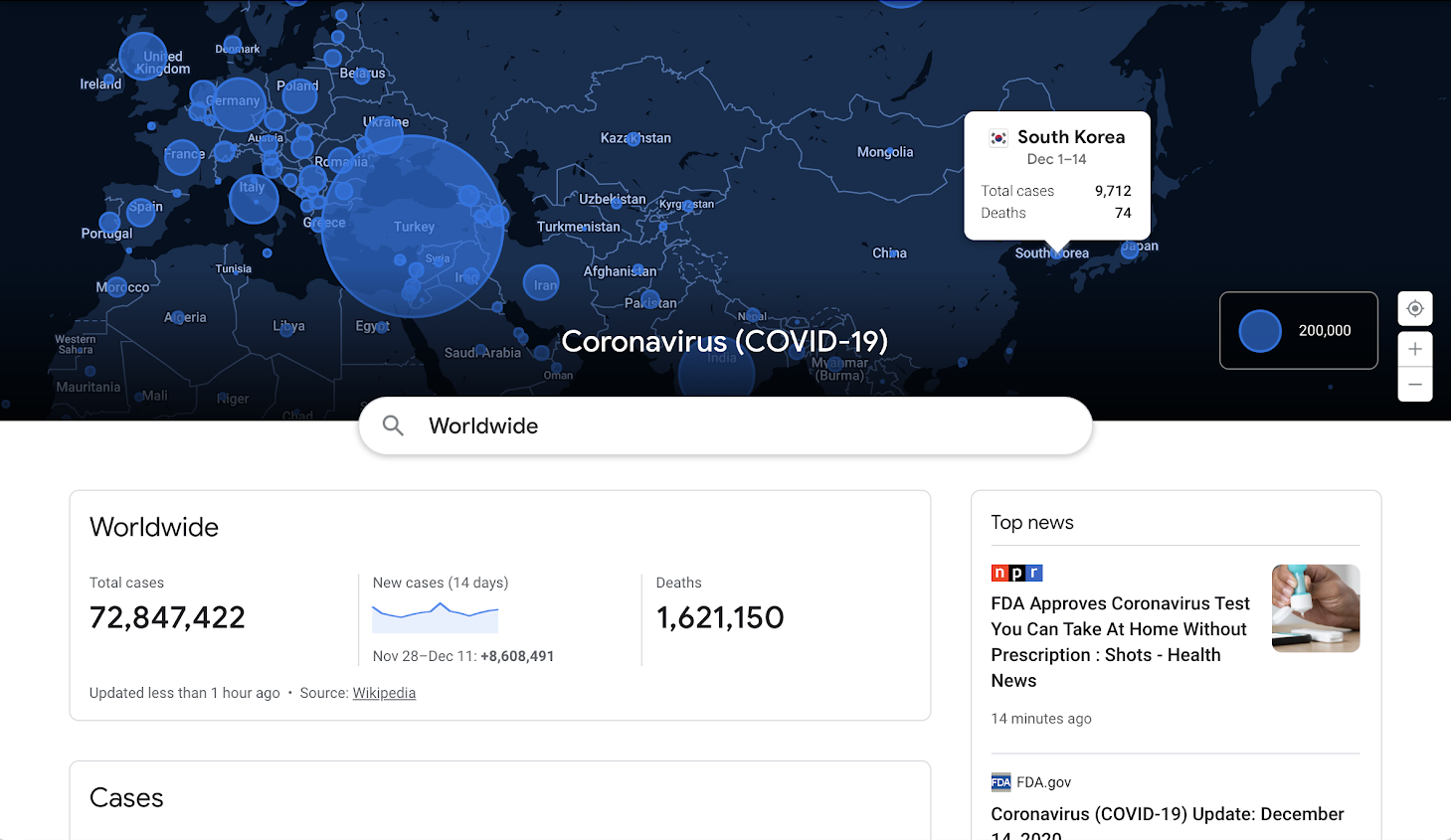The height and width of the screenshot is (840, 1451).
Task: Select the Iran case bubble on map
Action: click(x=541, y=284)
